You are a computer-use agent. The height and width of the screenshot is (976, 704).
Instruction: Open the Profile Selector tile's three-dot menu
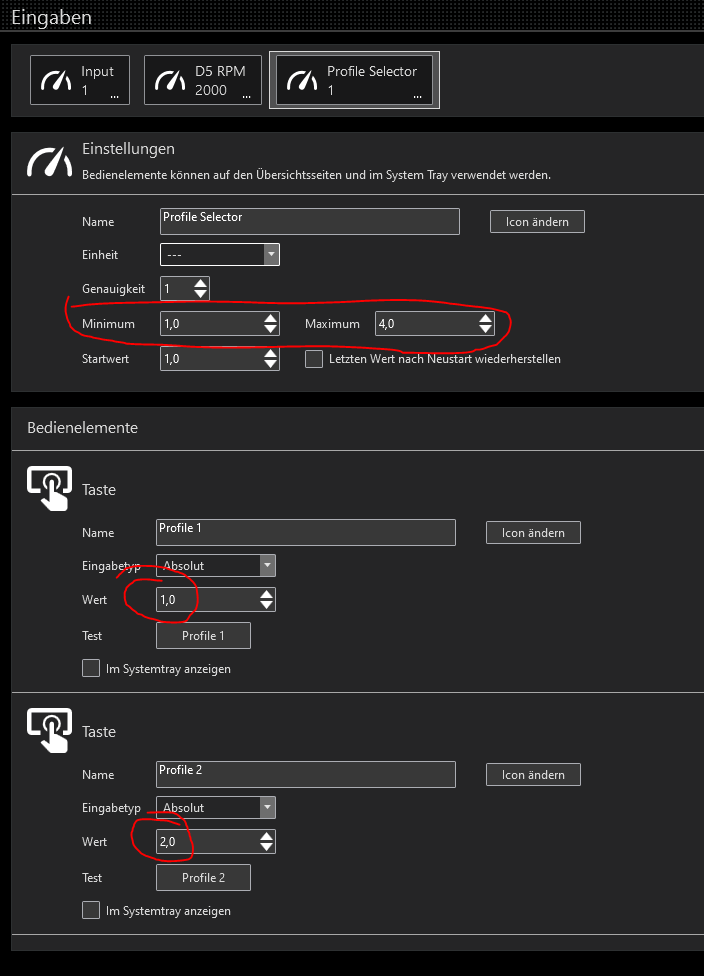[x=417, y=97]
